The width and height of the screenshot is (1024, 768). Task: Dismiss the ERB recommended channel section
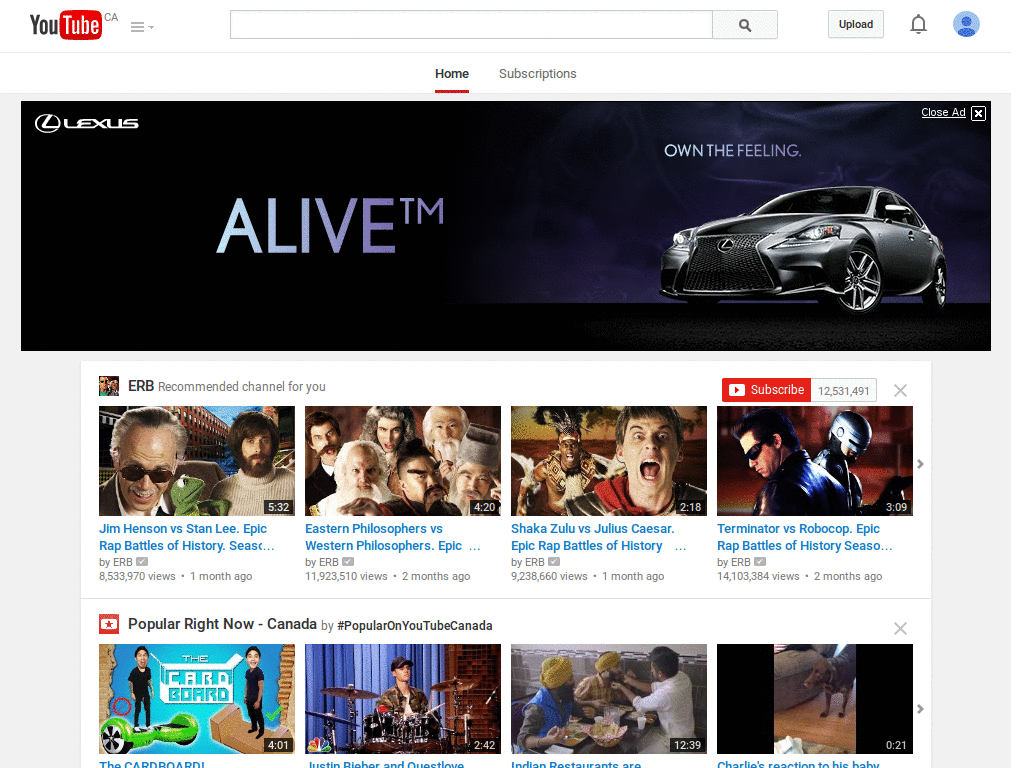[900, 391]
